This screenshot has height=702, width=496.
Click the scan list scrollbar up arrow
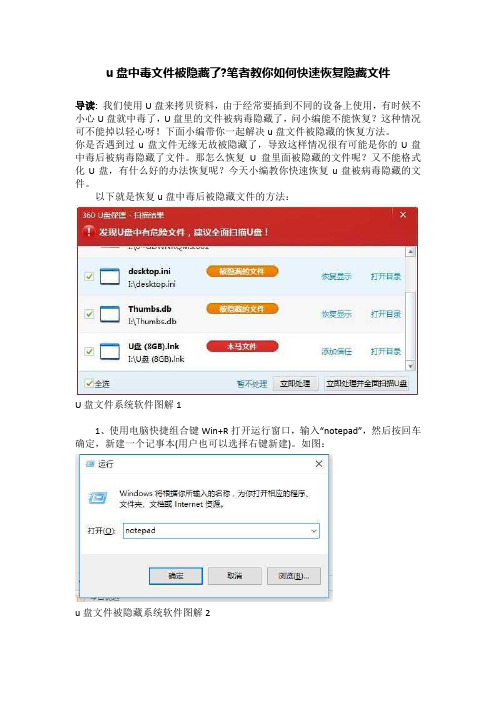[410, 252]
